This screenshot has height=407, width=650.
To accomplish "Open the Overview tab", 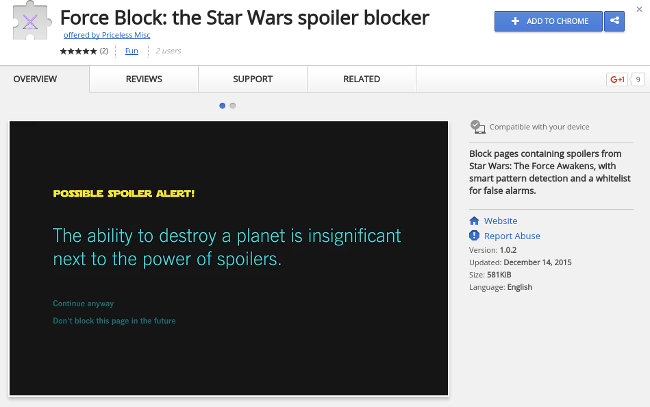I will click(x=35, y=79).
